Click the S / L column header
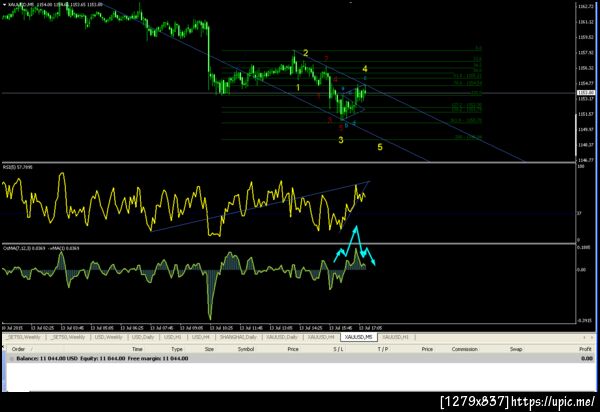The width and height of the screenshot is (600, 412). pyautogui.click(x=338, y=349)
